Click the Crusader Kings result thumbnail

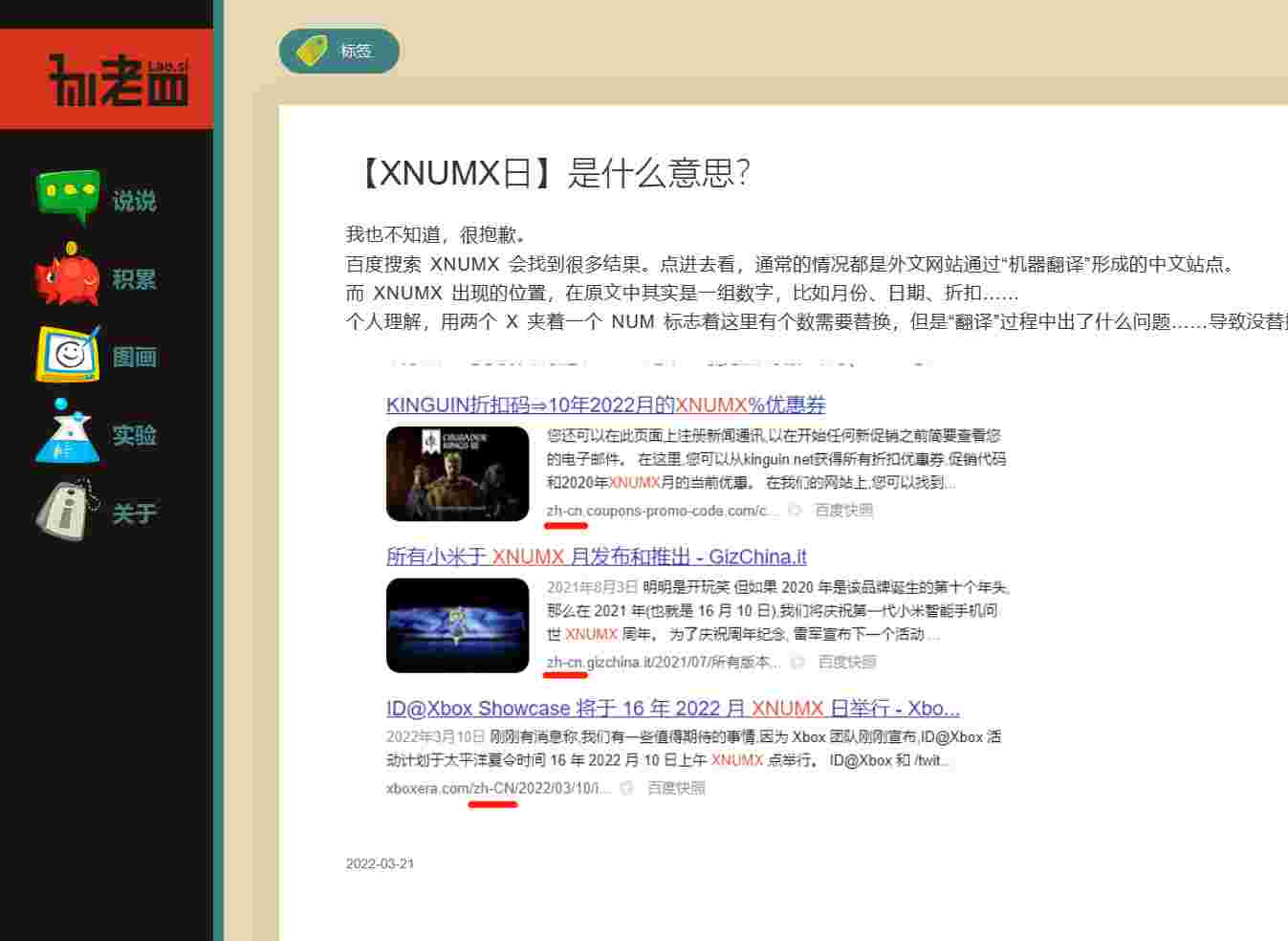click(x=457, y=473)
